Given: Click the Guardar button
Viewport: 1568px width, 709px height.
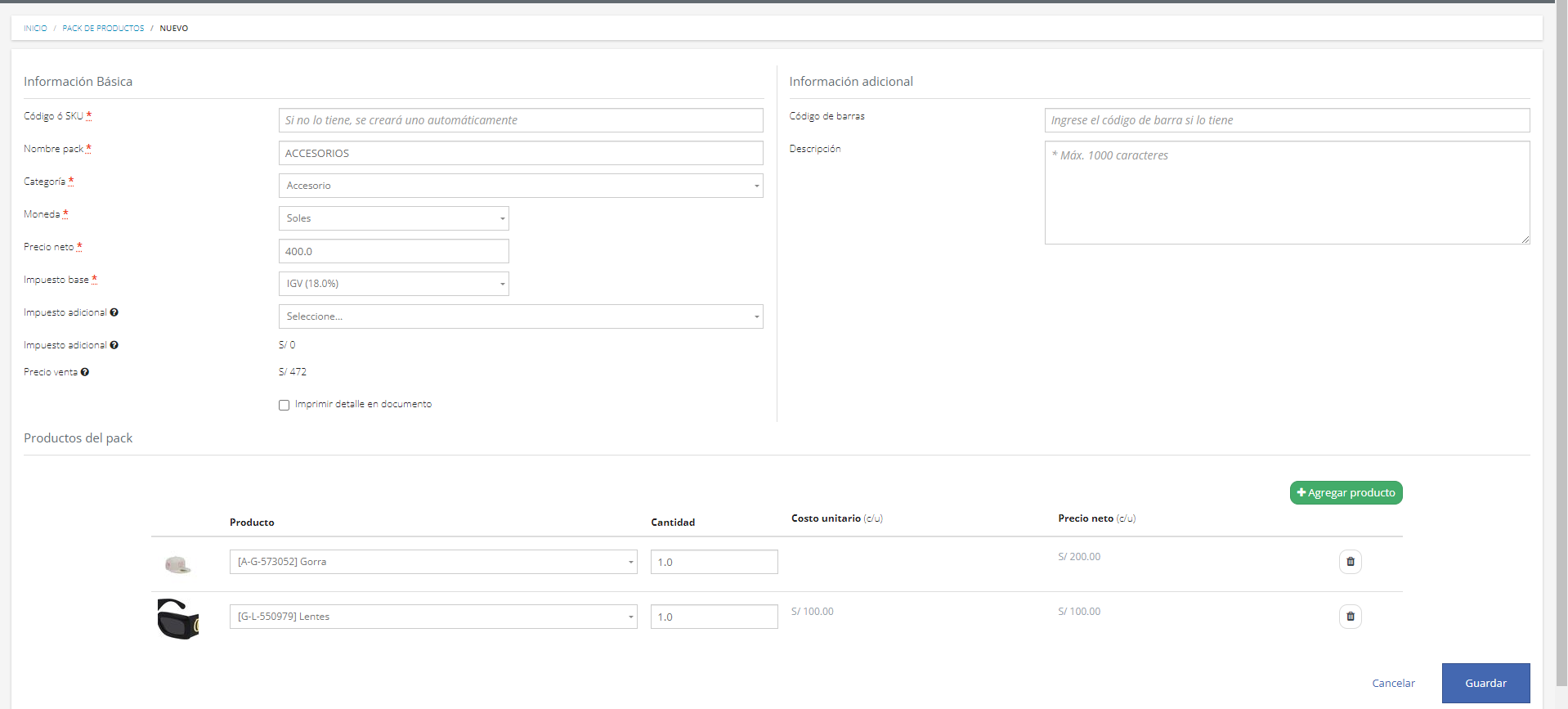Looking at the screenshot, I should [x=1485, y=683].
